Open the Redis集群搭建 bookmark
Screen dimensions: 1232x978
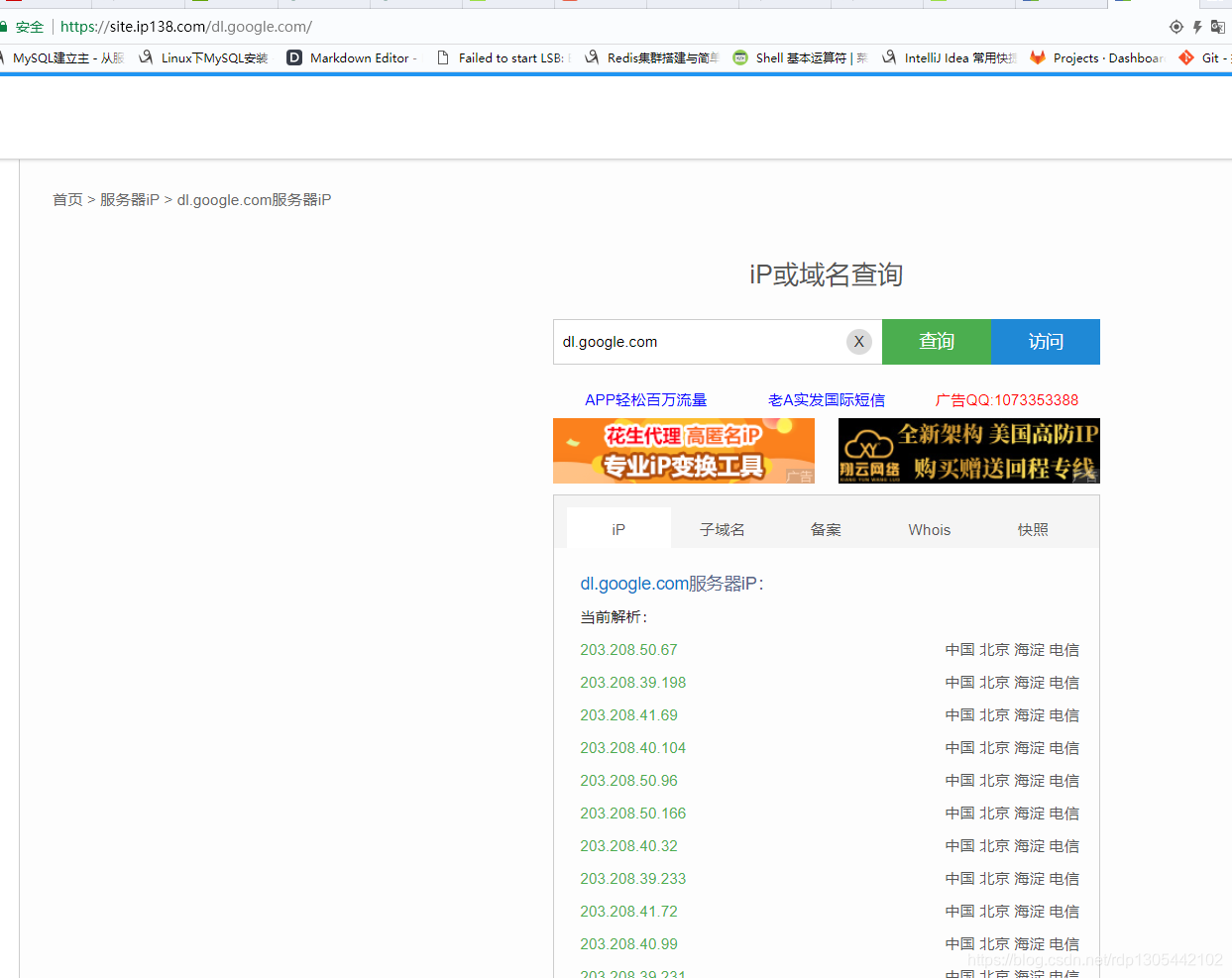point(652,58)
